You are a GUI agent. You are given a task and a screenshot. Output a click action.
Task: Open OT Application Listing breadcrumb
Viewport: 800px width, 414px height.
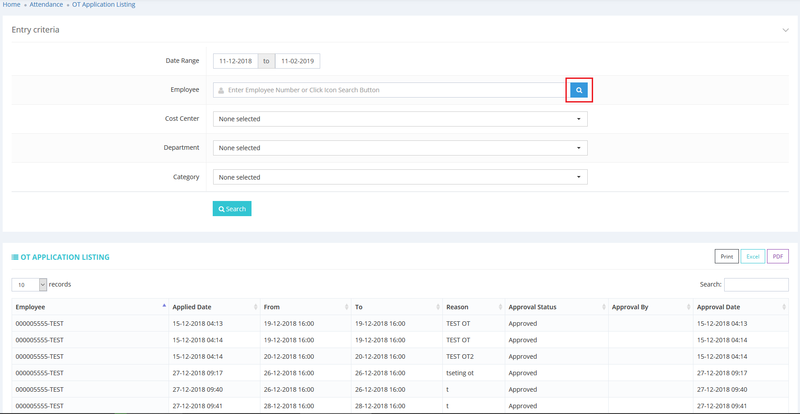coord(104,5)
